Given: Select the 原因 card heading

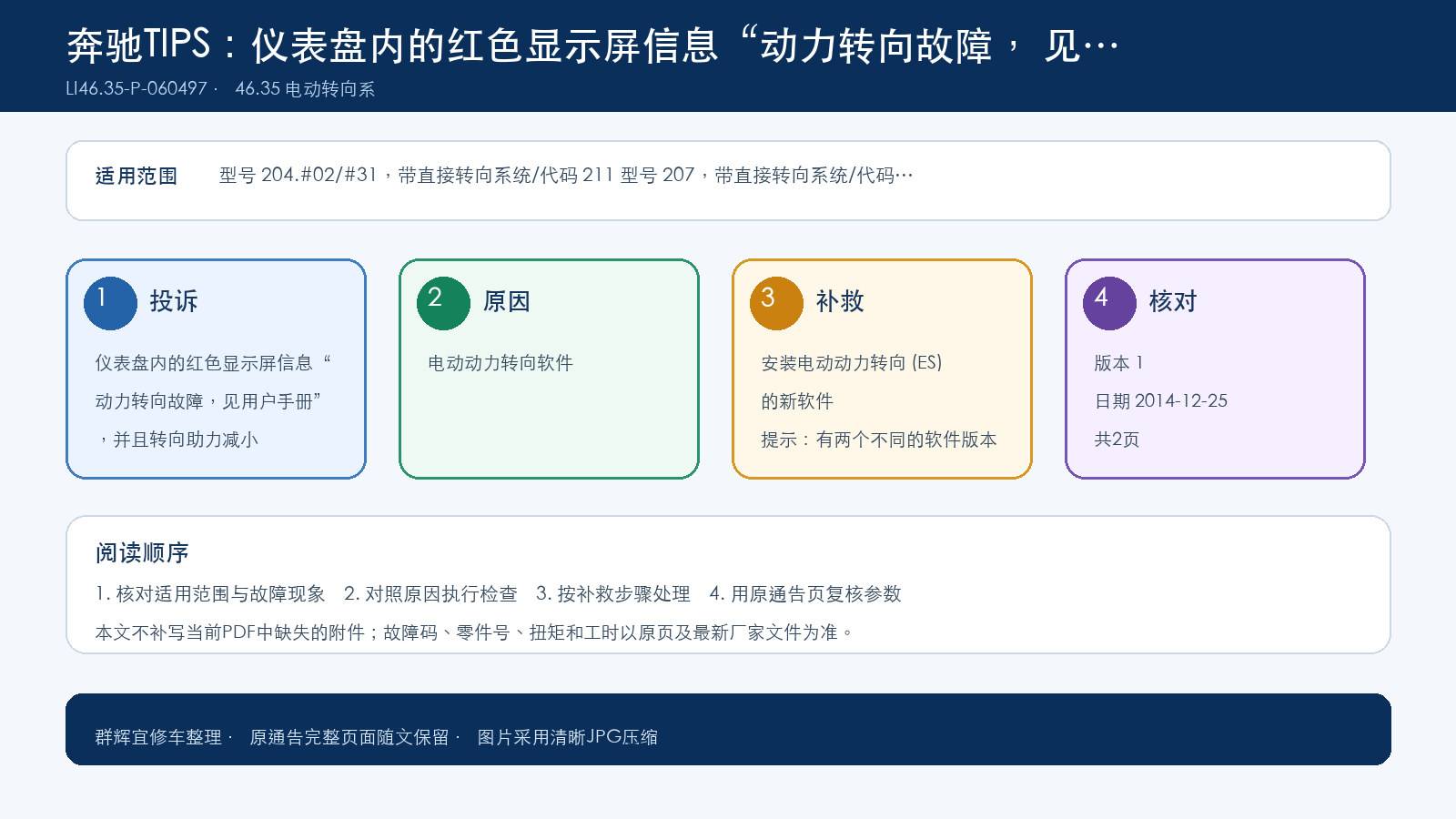Looking at the screenshot, I should tap(507, 301).
